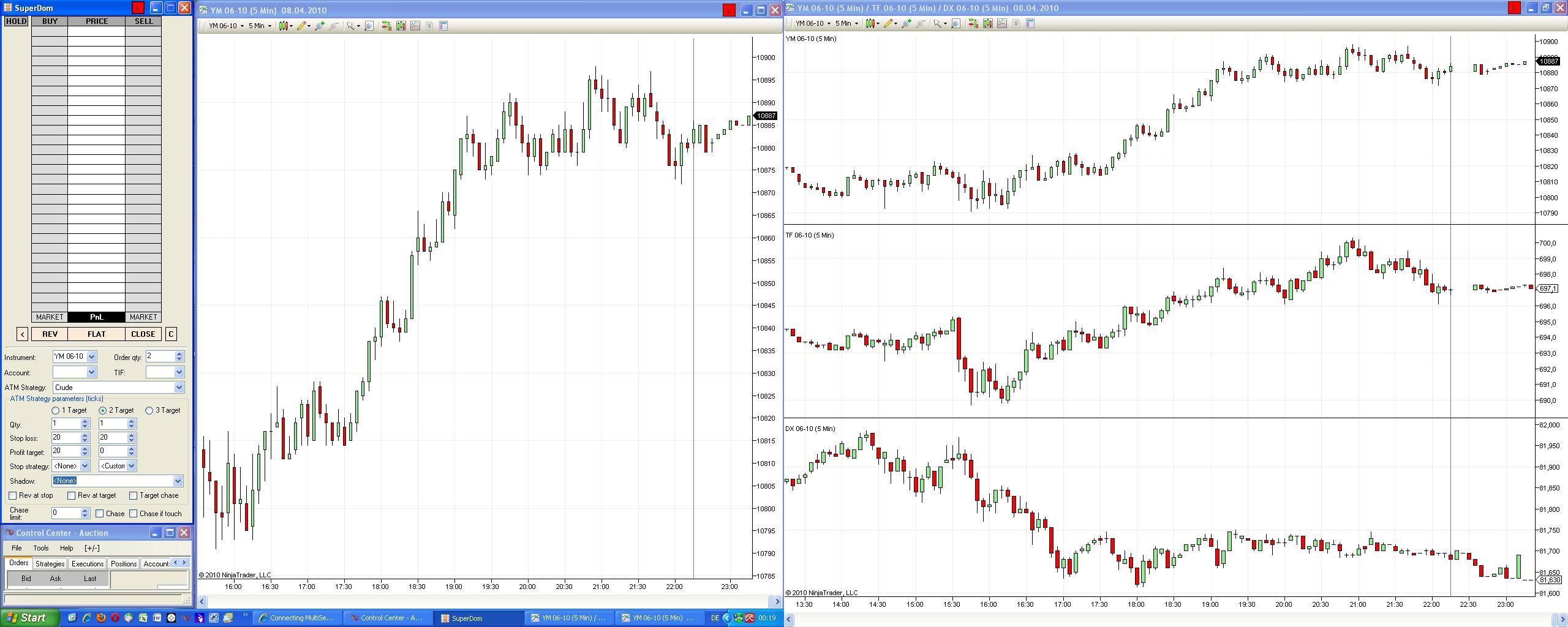Open Indicators icon in middle chart toolbar
Screen dimensions: 1568x627
[415, 26]
